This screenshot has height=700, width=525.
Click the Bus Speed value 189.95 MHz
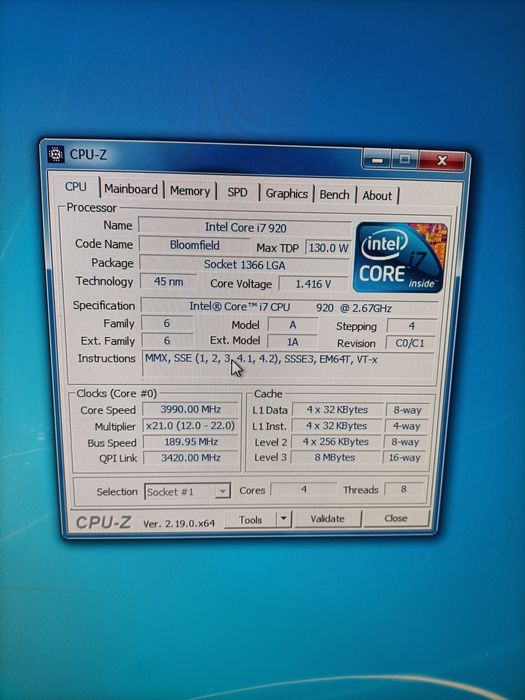pos(191,442)
